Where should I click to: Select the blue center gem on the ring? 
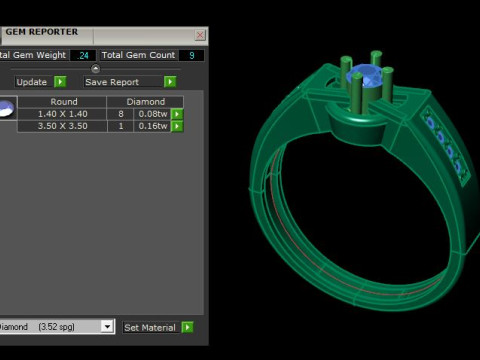(367, 76)
